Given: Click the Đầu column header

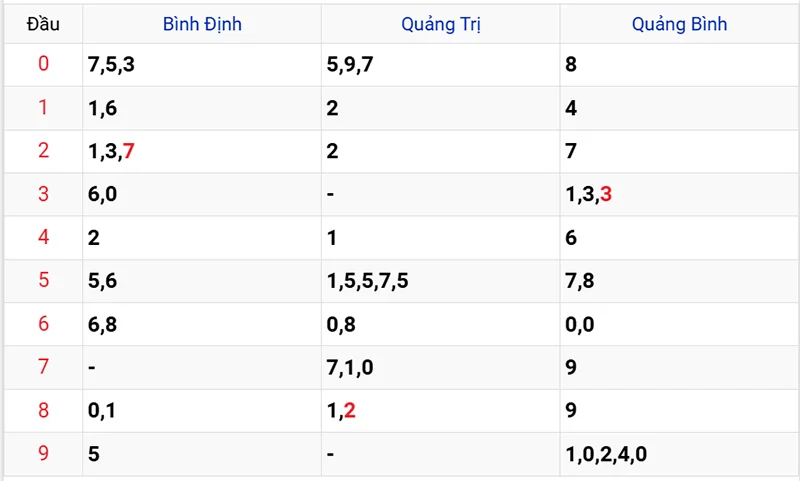Looking at the screenshot, I should point(43,24).
